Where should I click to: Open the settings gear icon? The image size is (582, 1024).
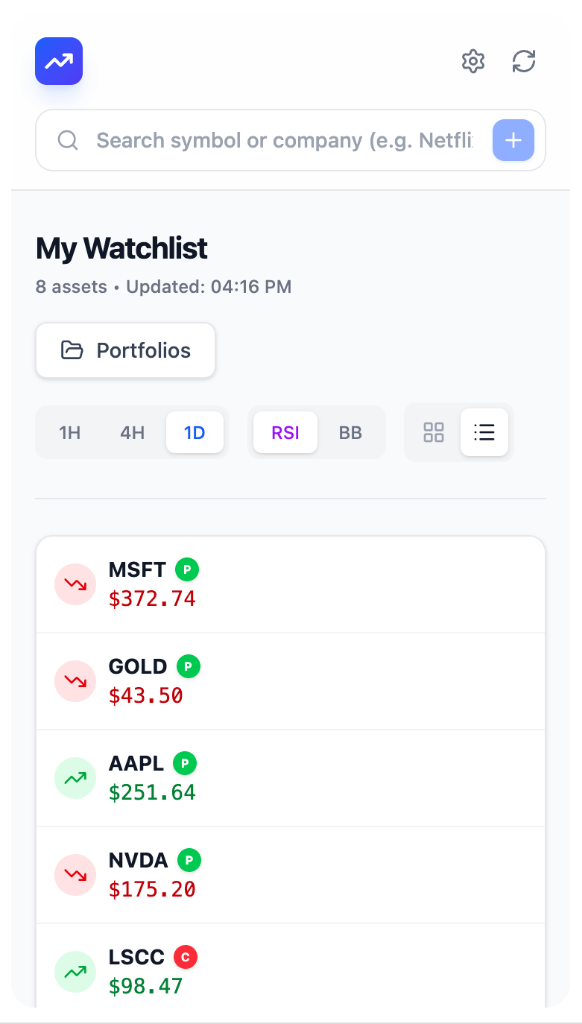(473, 61)
